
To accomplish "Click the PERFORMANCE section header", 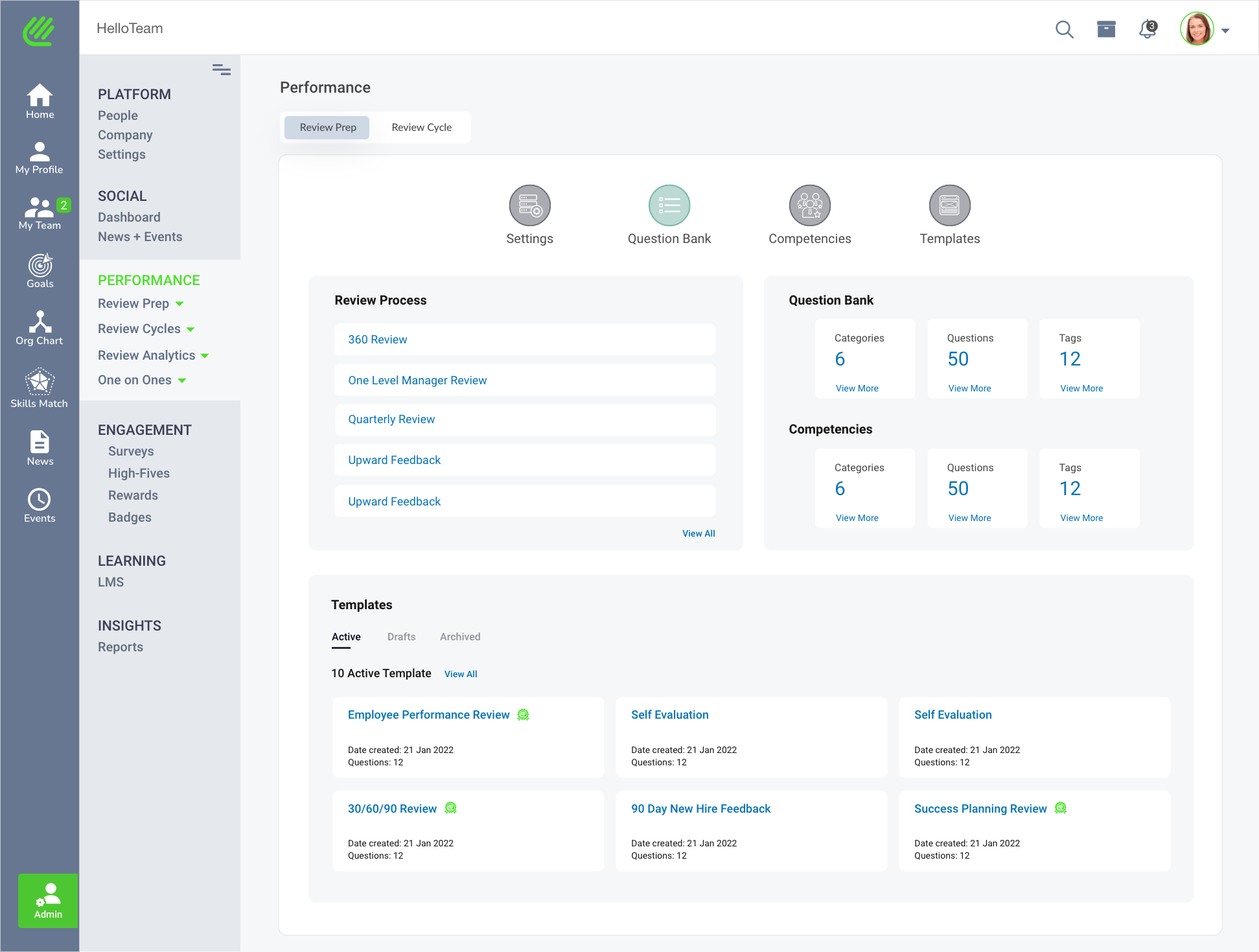I will click(149, 280).
